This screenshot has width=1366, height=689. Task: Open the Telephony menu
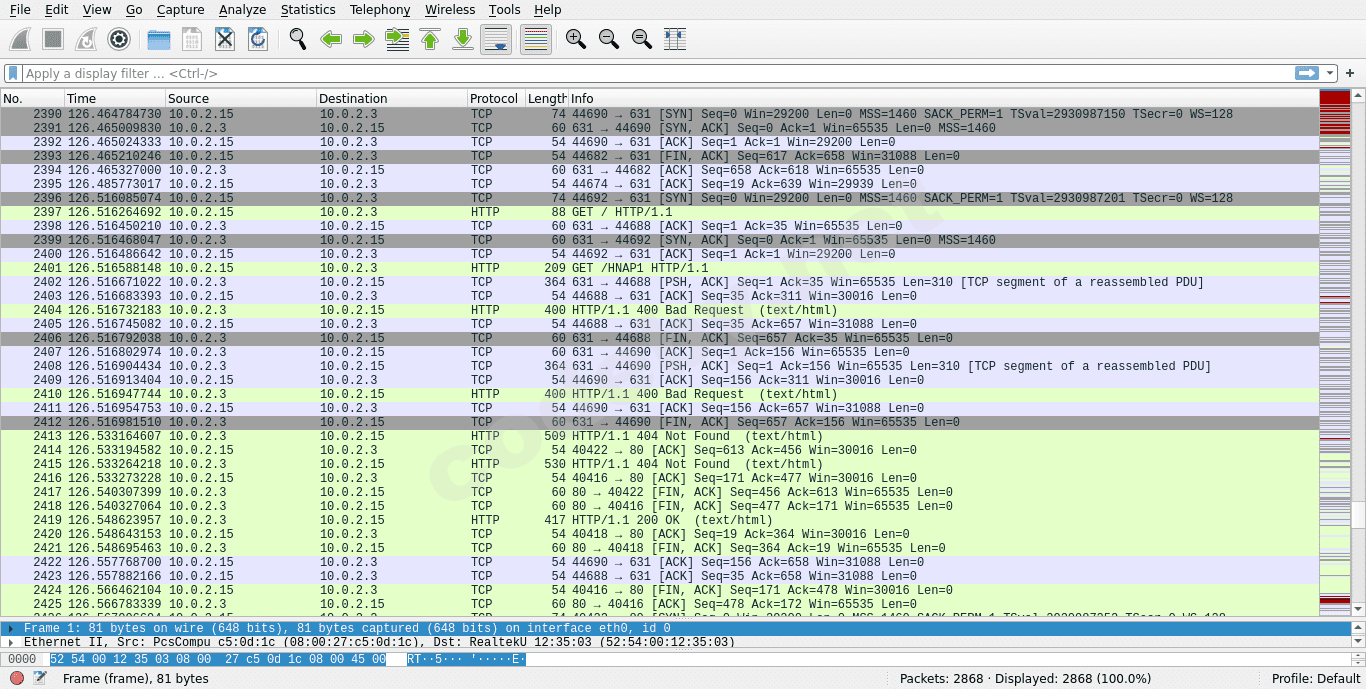[x=379, y=9]
